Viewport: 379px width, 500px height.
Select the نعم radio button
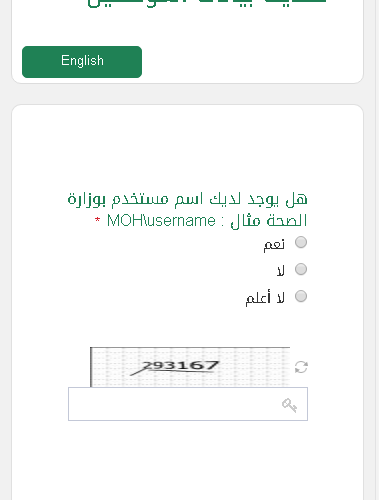click(301, 242)
